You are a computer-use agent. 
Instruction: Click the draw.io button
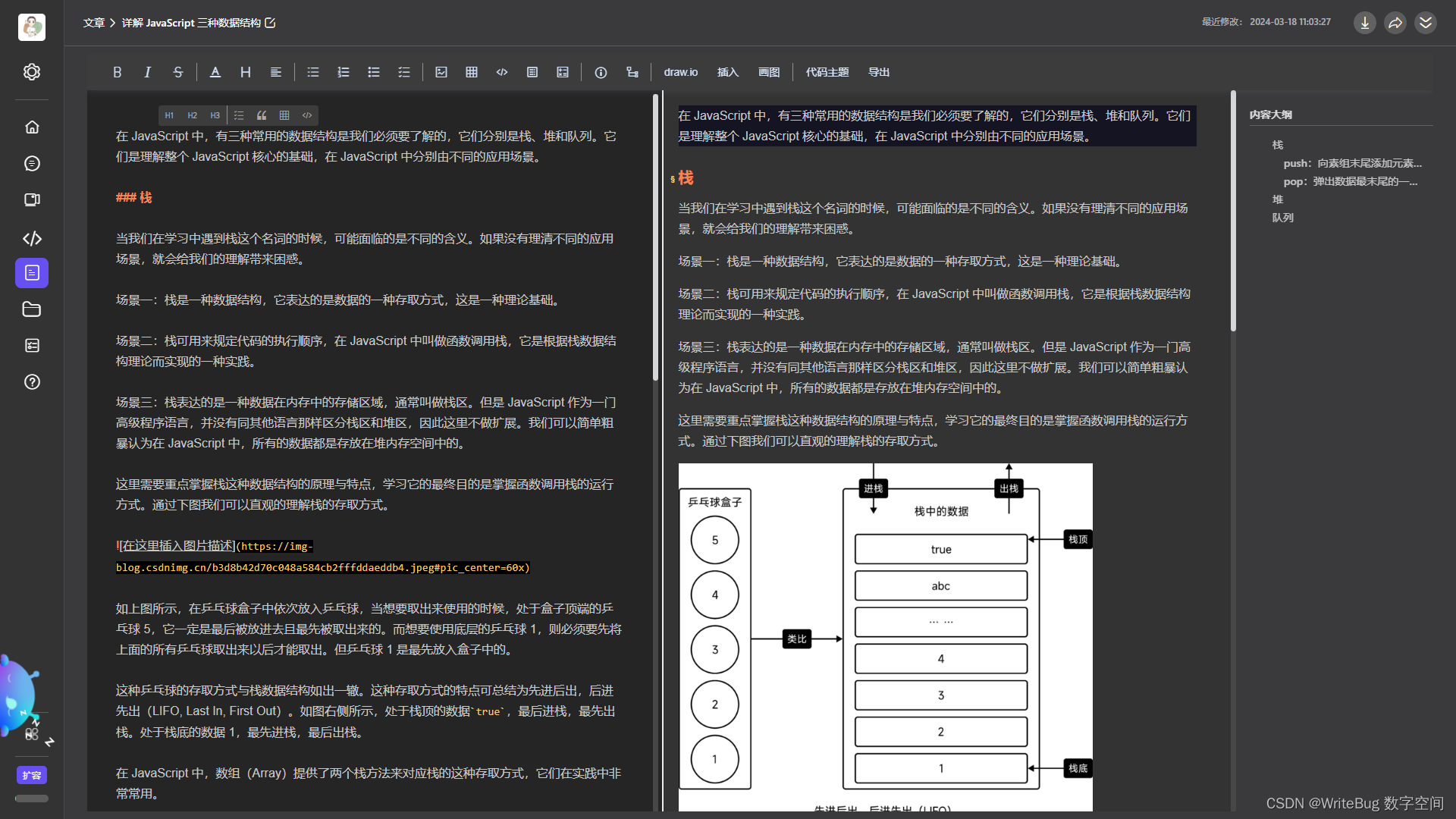pos(680,72)
